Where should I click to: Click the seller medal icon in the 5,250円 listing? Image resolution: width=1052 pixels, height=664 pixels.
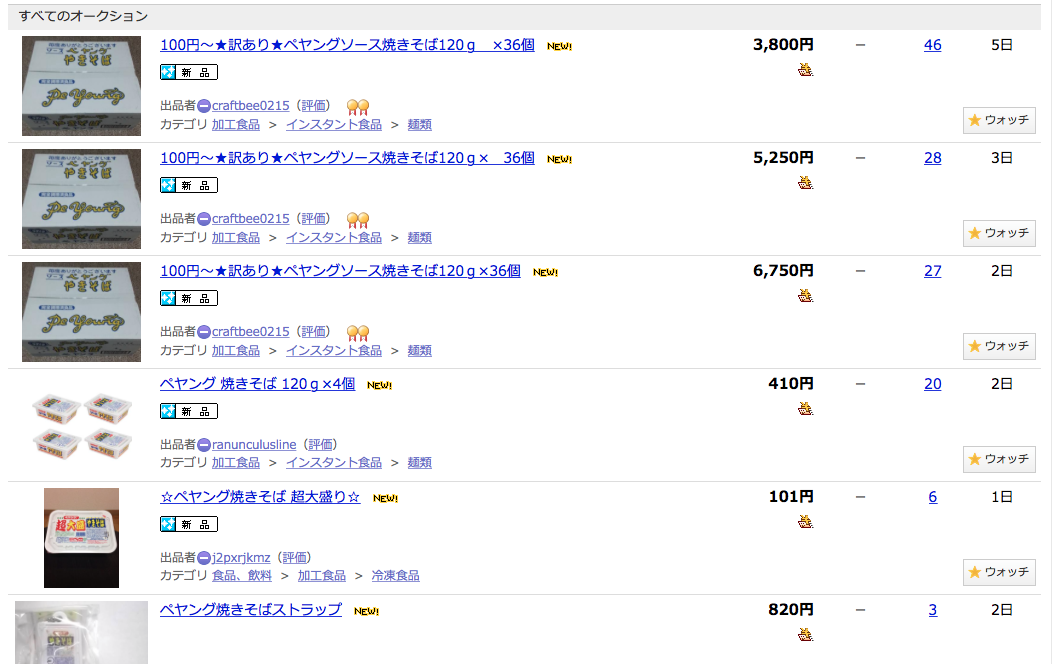(358, 220)
